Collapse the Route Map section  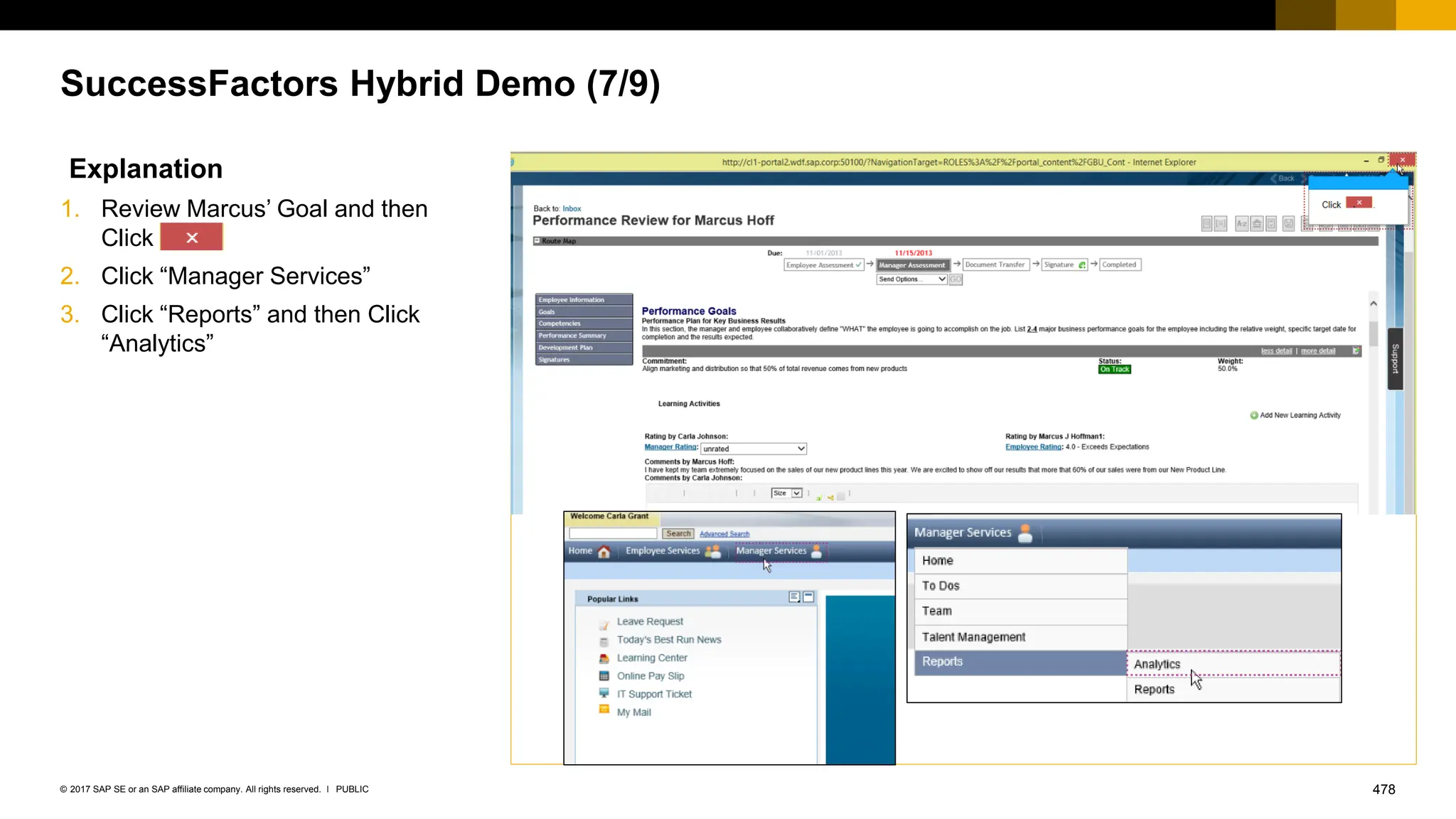click(537, 241)
